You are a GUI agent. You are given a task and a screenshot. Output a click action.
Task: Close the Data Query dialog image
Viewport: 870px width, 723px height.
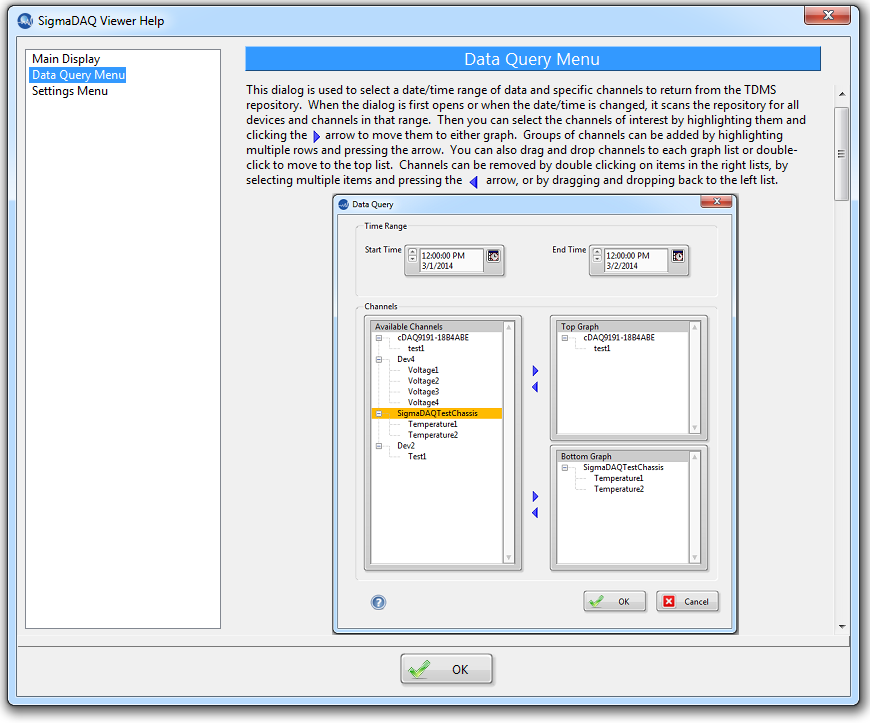click(716, 201)
